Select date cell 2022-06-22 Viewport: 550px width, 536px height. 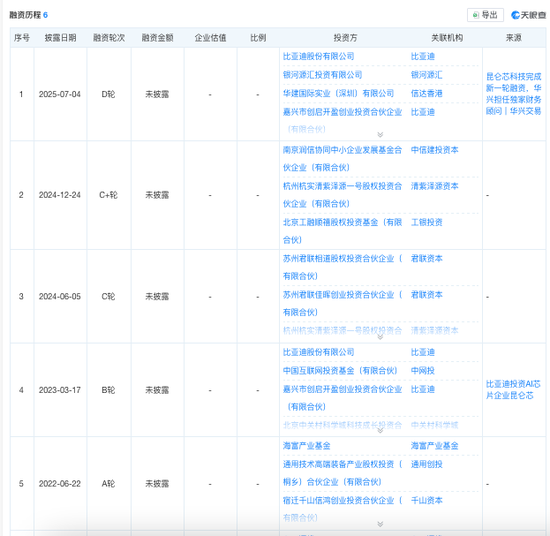coord(60,484)
